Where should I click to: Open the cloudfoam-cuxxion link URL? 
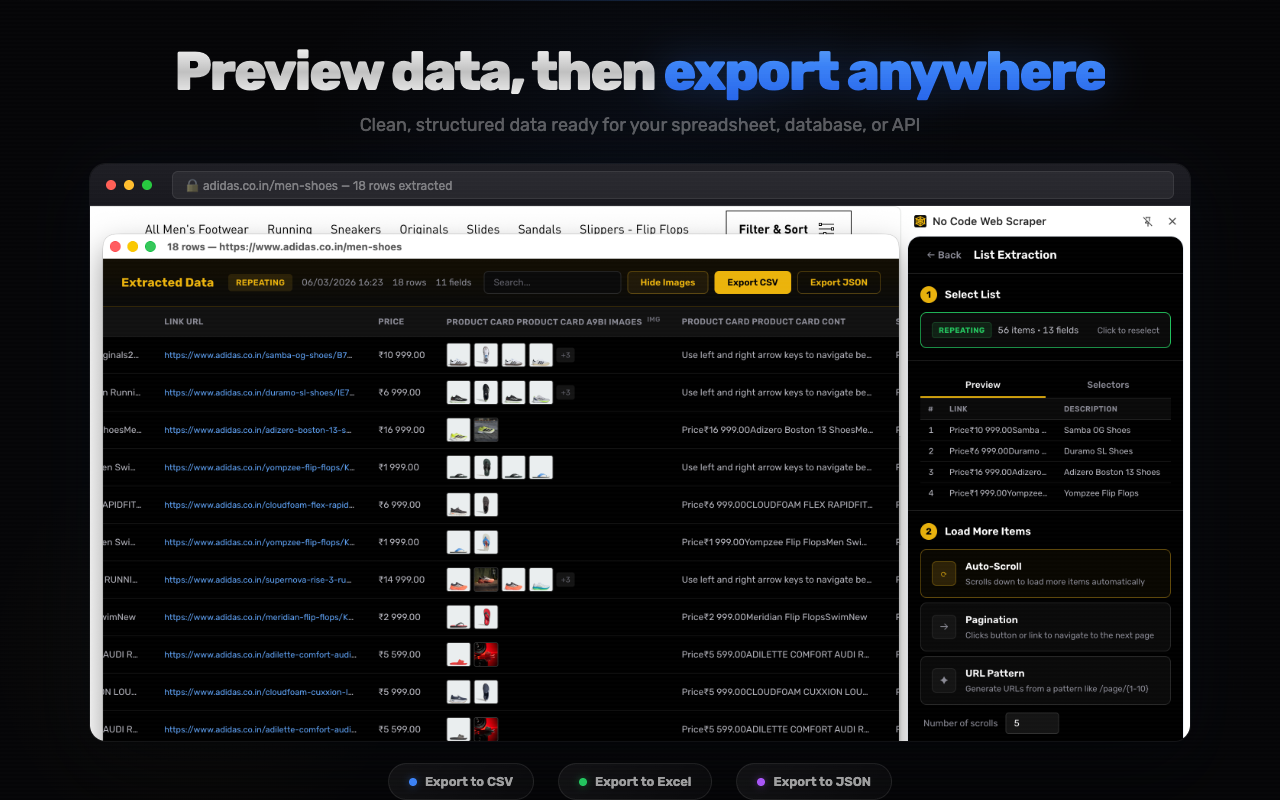[x=259, y=692]
